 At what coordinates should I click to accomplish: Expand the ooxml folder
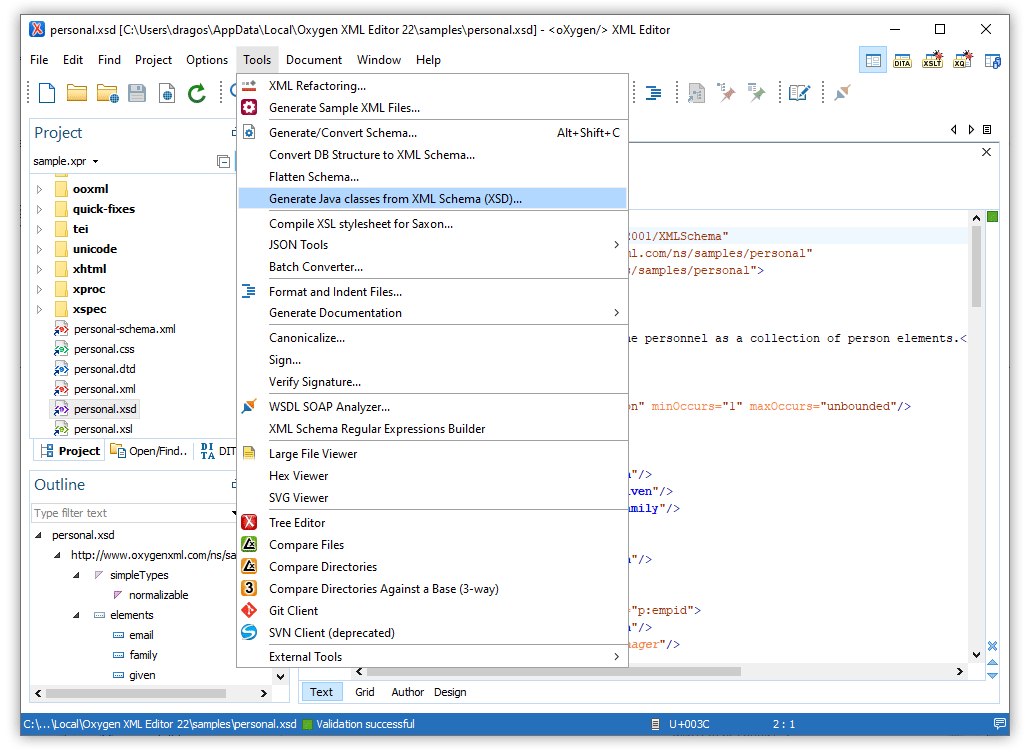click(x=39, y=189)
